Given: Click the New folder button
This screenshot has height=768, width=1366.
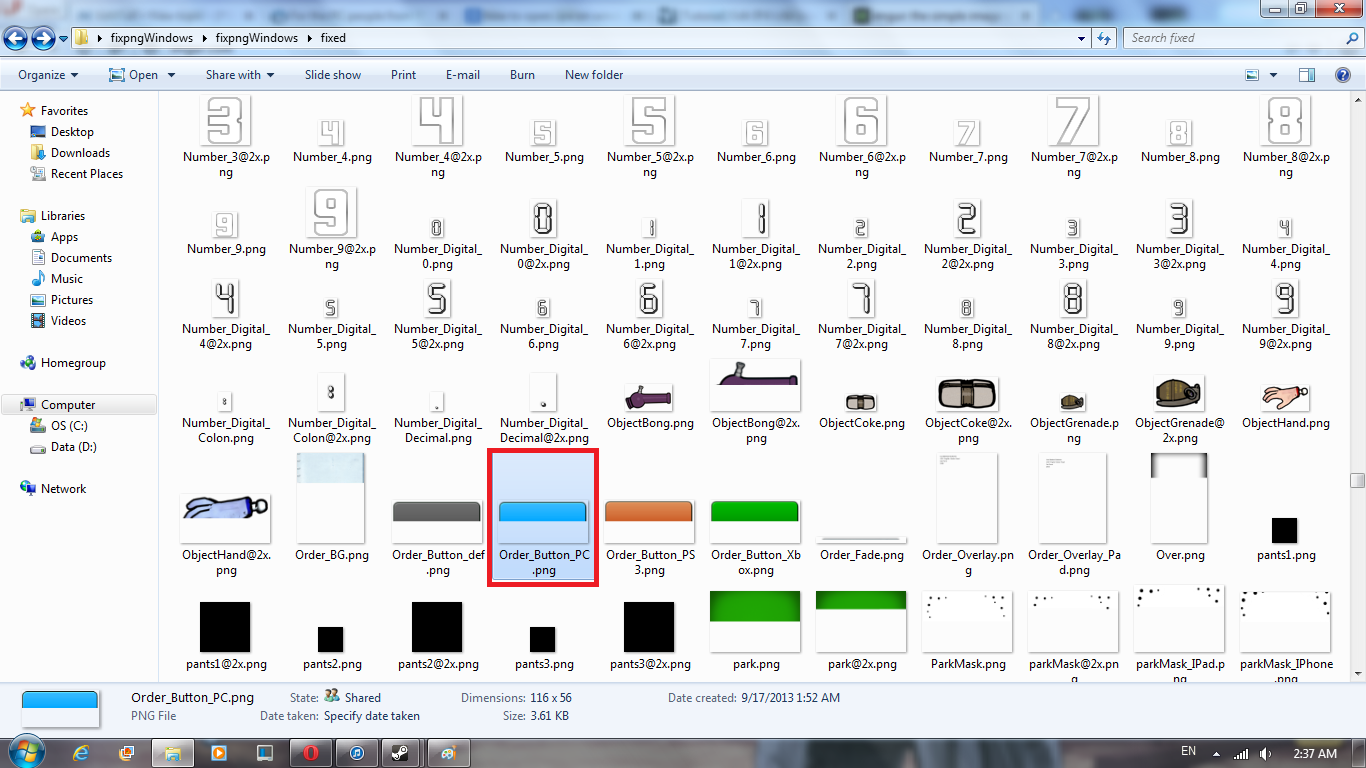Looking at the screenshot, I should [x=594, y=75].
